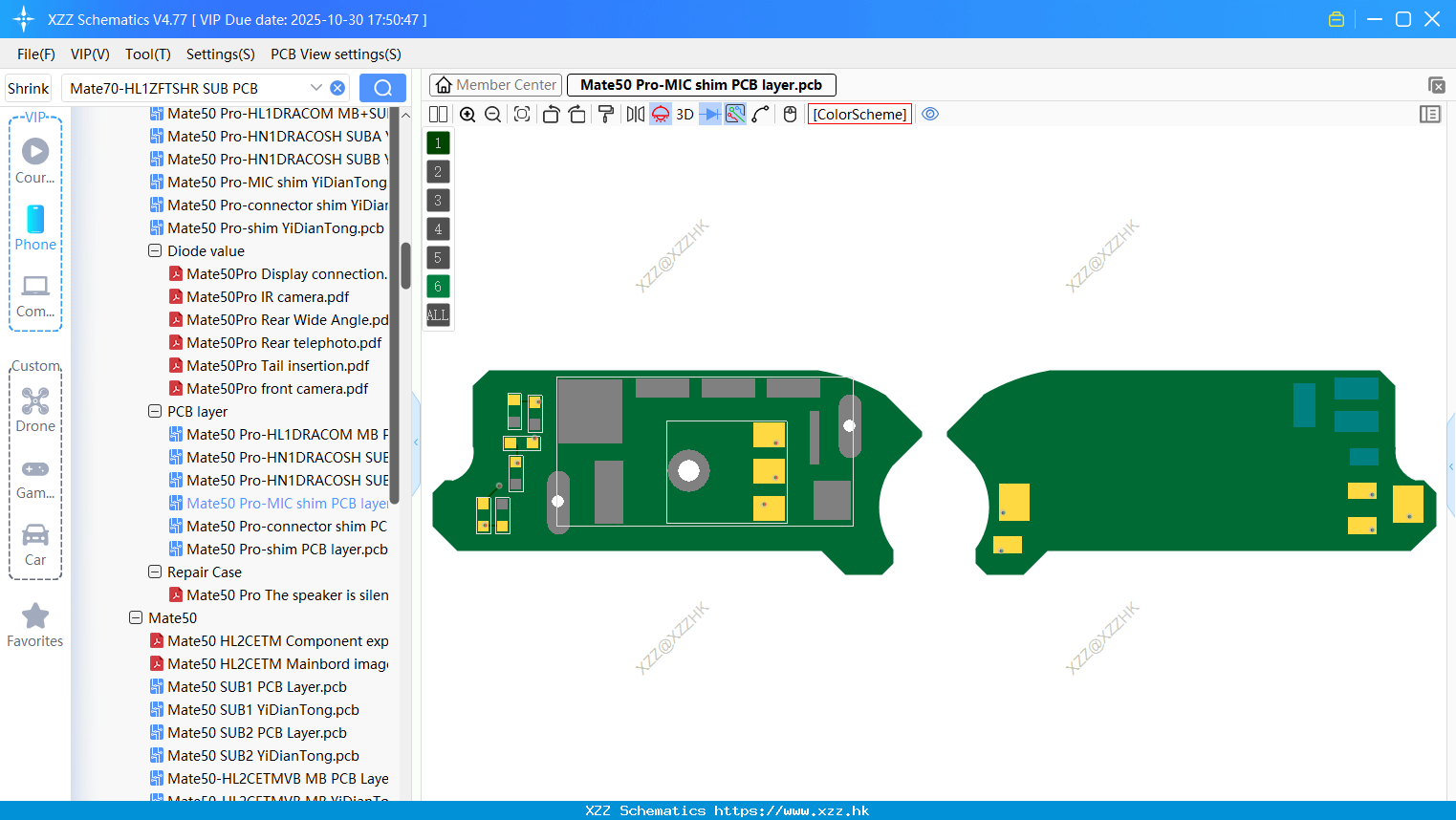1456x820 pixels.
Task: Open the search box dropdown arrow
Action: tap(316, 88)
